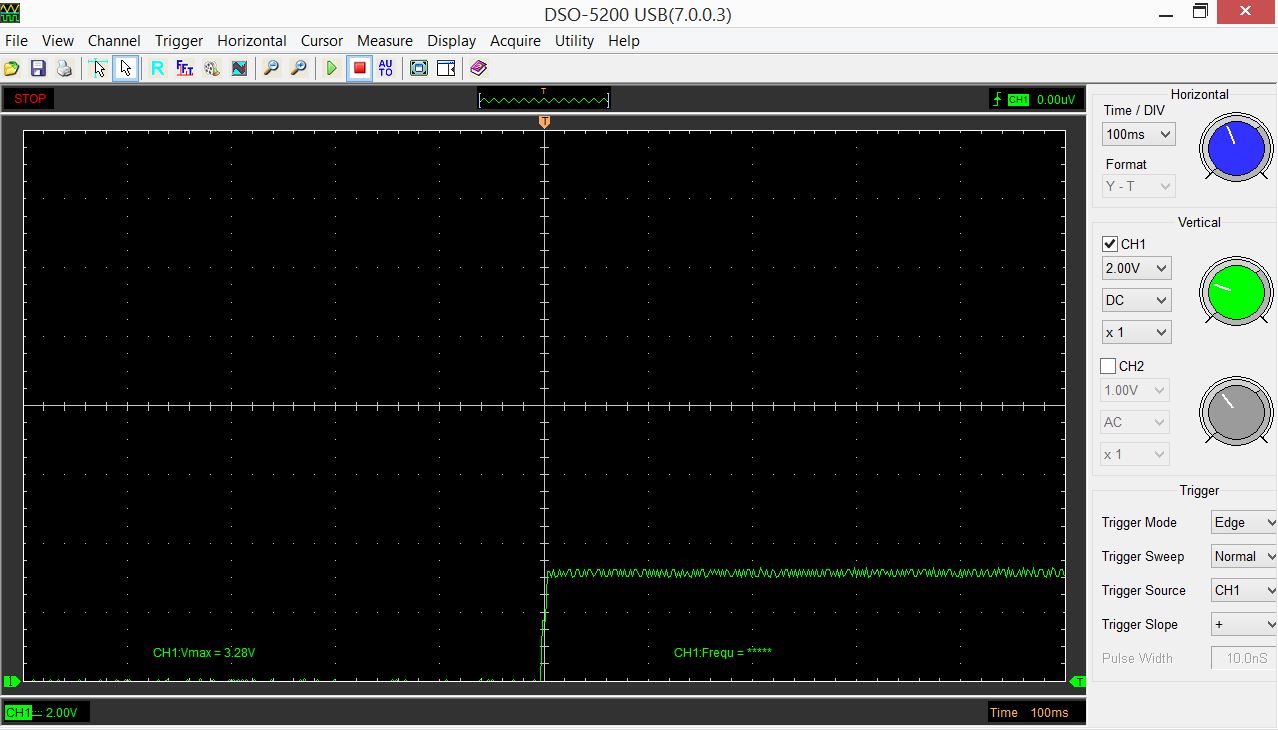Open the Measure menu
The height and width of the screenshot is (730, 1278).
click(384, 41)
